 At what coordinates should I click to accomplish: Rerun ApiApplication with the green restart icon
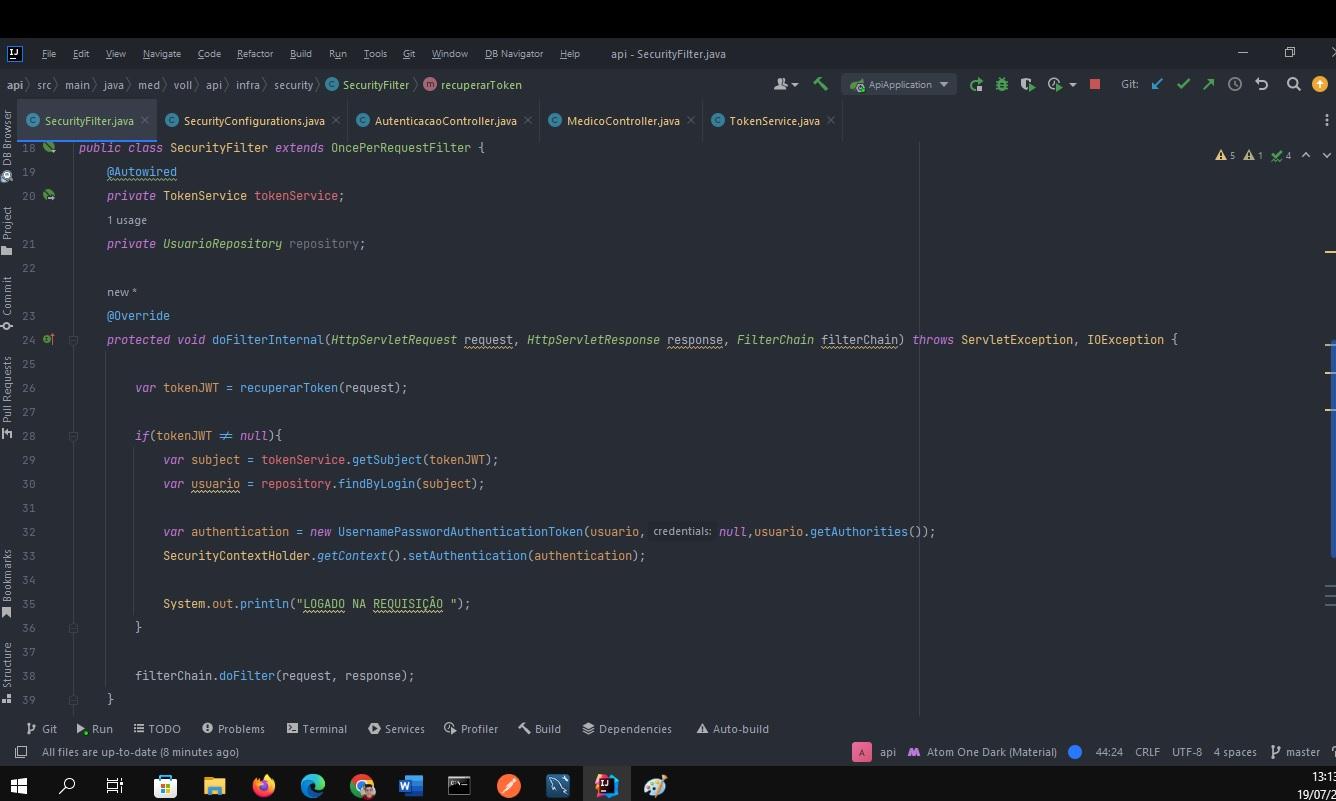pos(976,85)
